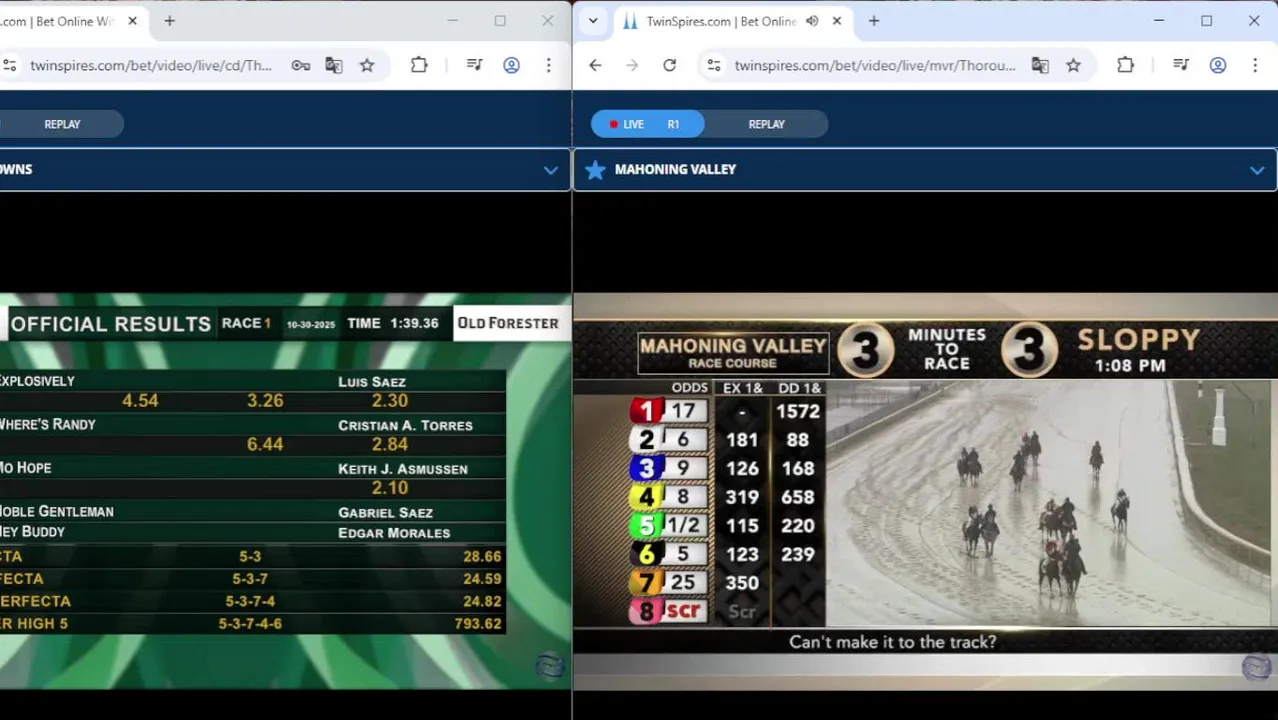
Task: Open a new tab in left window
Action: click(169, 21)
